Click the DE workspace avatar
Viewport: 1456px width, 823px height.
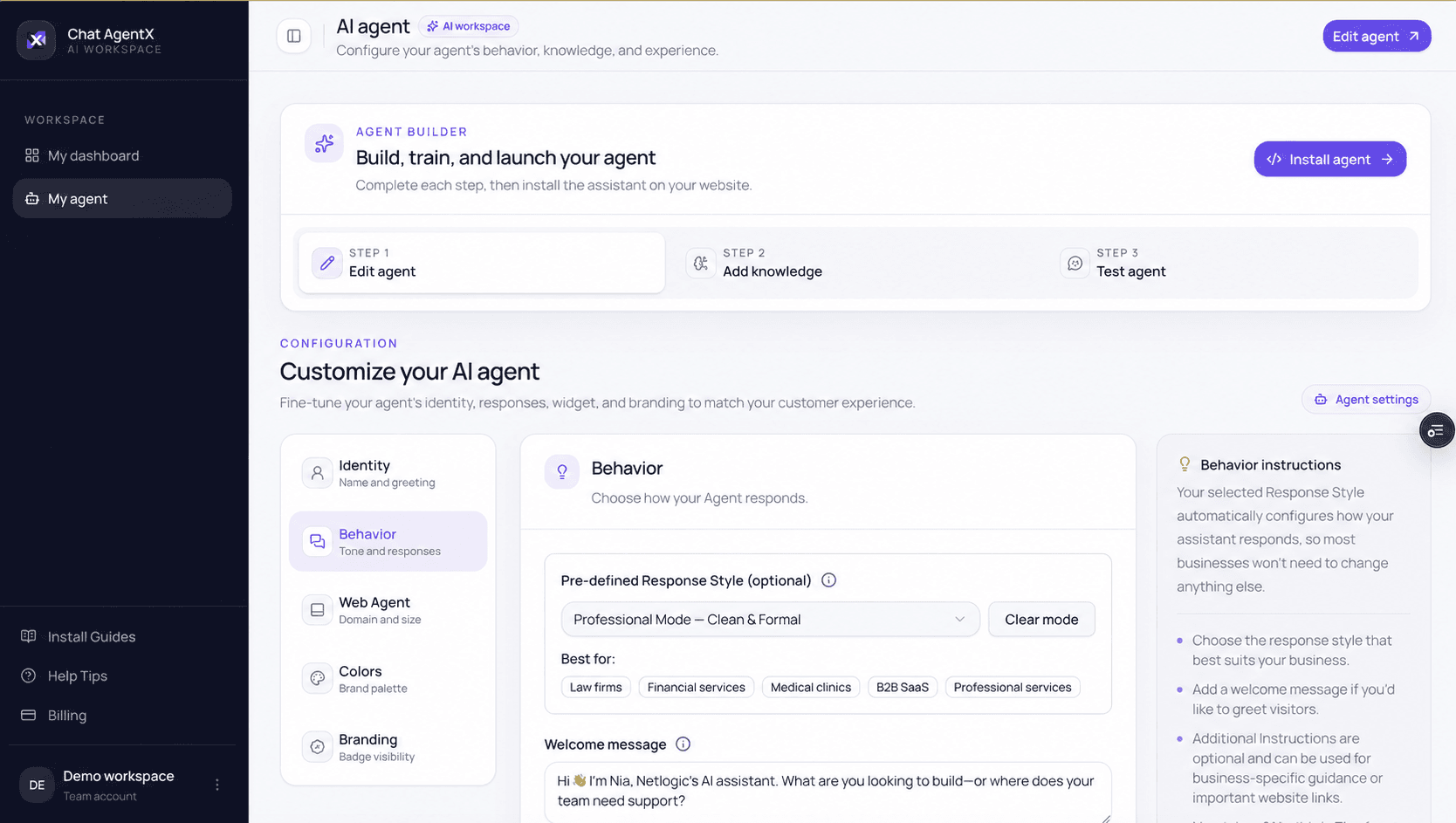pyautogui.click(x=37, y=785)
